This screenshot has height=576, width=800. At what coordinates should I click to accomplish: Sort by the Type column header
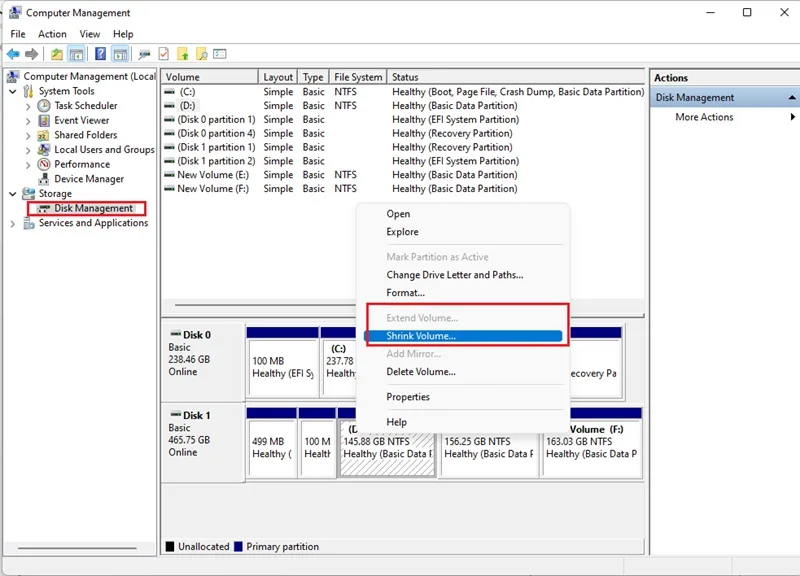[313, 77]
